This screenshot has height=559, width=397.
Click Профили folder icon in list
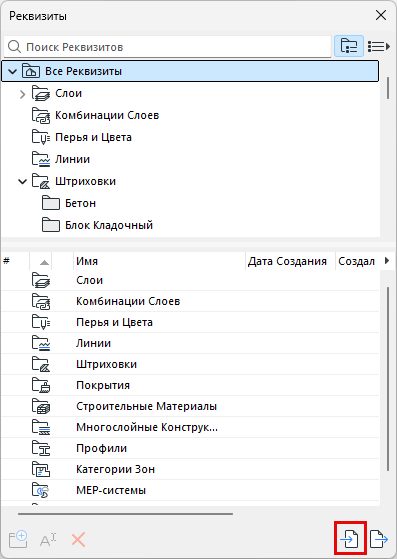pos(41,448)
